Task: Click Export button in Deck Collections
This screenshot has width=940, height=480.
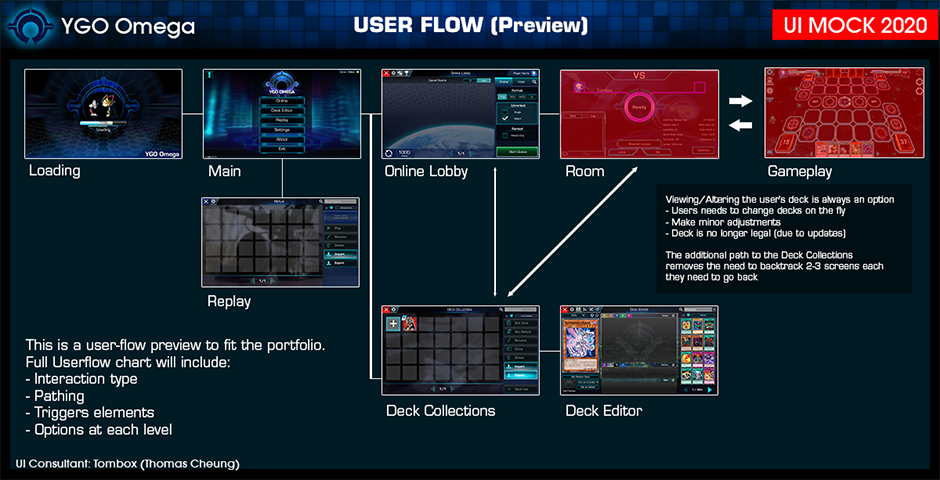Action: click(520, 375)
